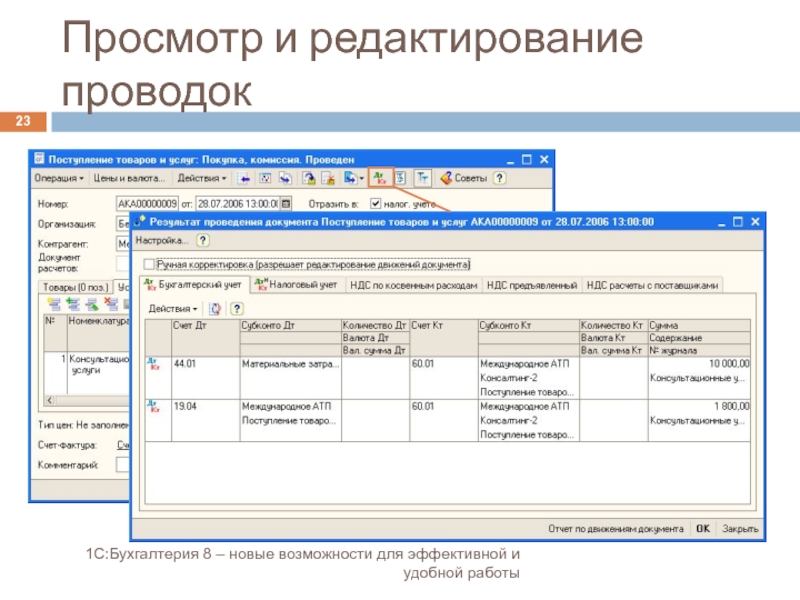The height and width of the screenshot is (600, 800).
Task: Click the Дт/Кт icon of the 19.04 row
Action: [x=154, y=406]
